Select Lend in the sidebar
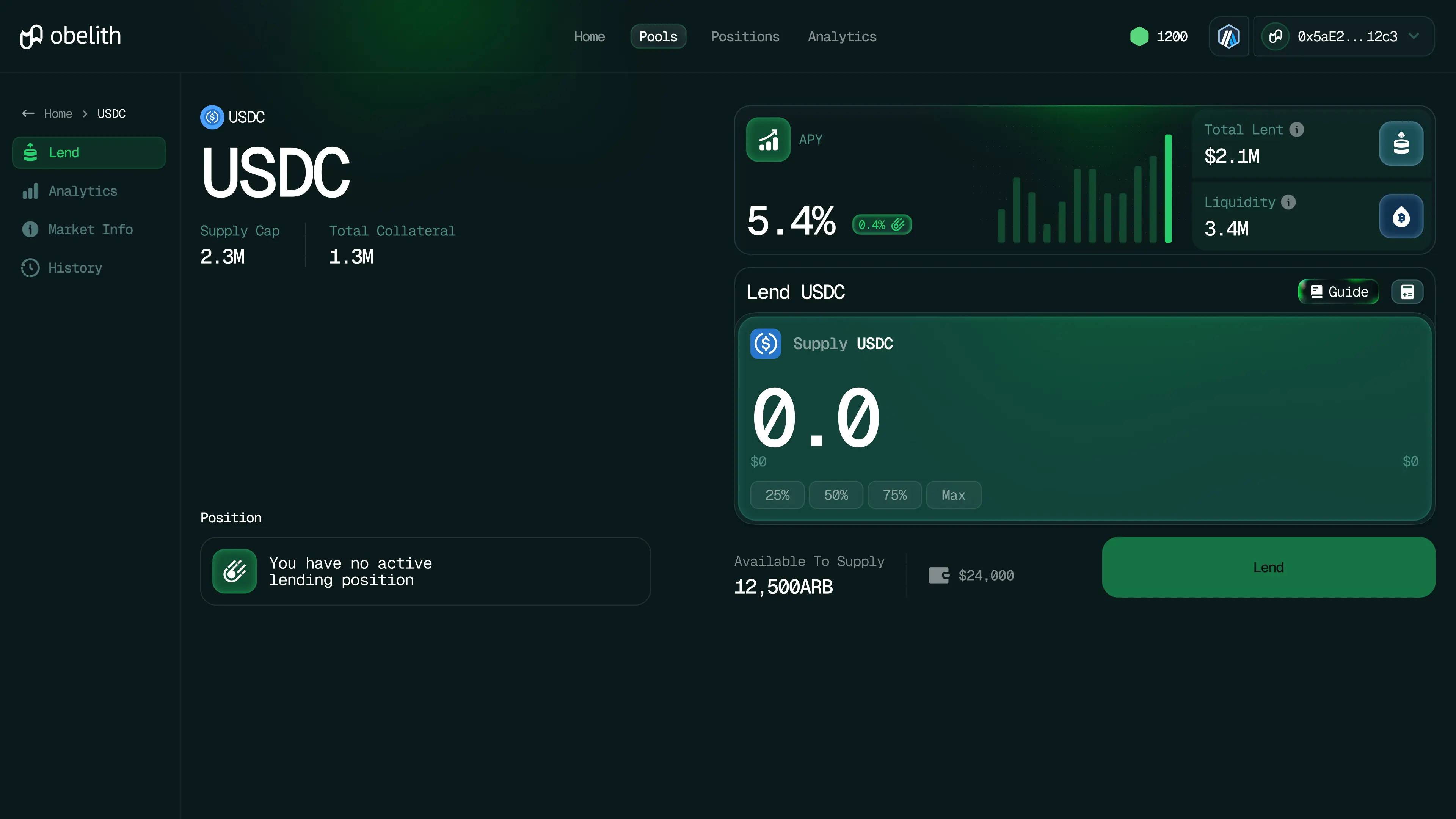Image resolution: width=1456 pixels, height=819 pixels. 89,152
